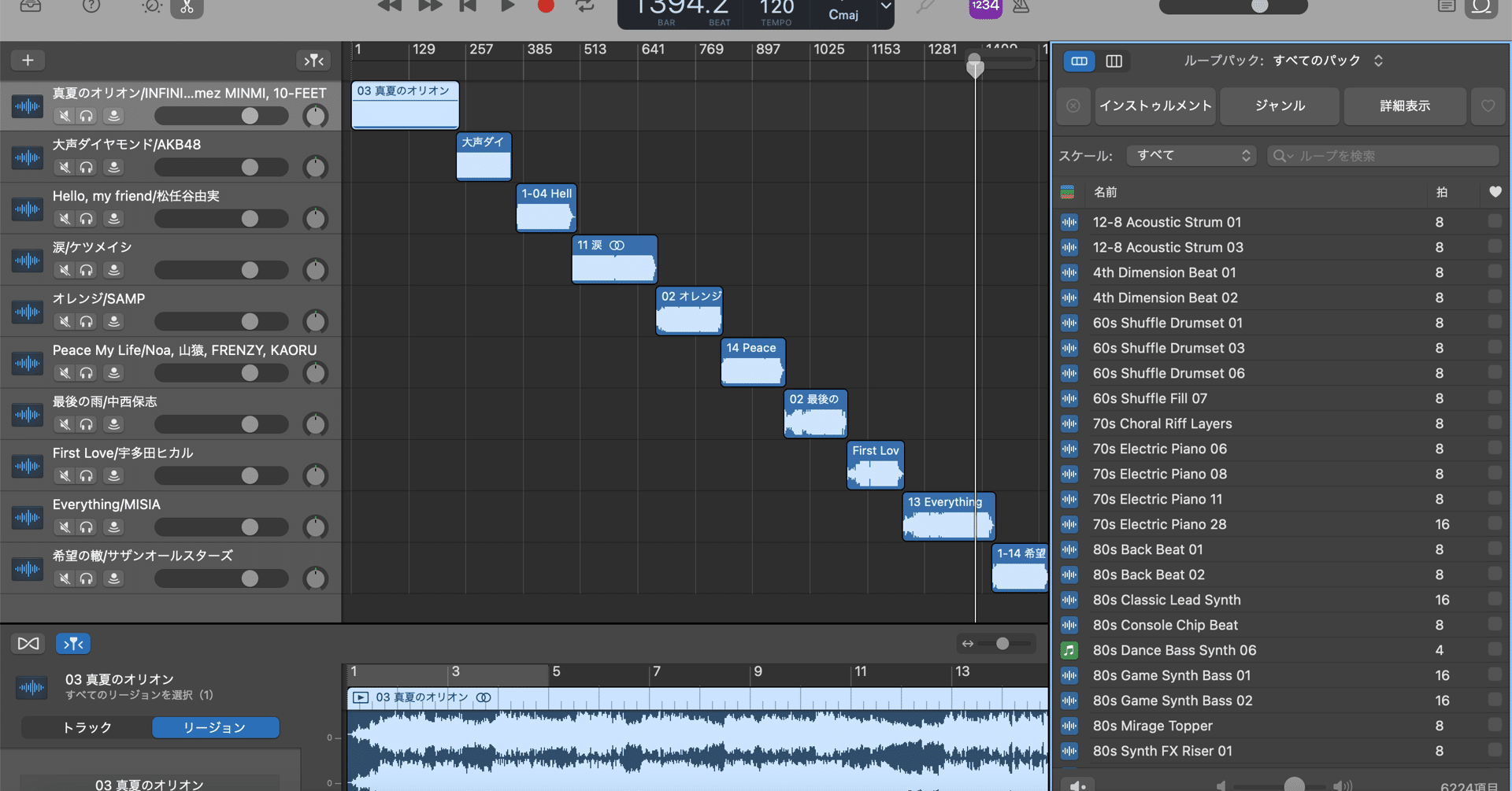This screenshot has width=1512, height=791.
Task: Switch to the トラック tab
Action: click(87, 727)
